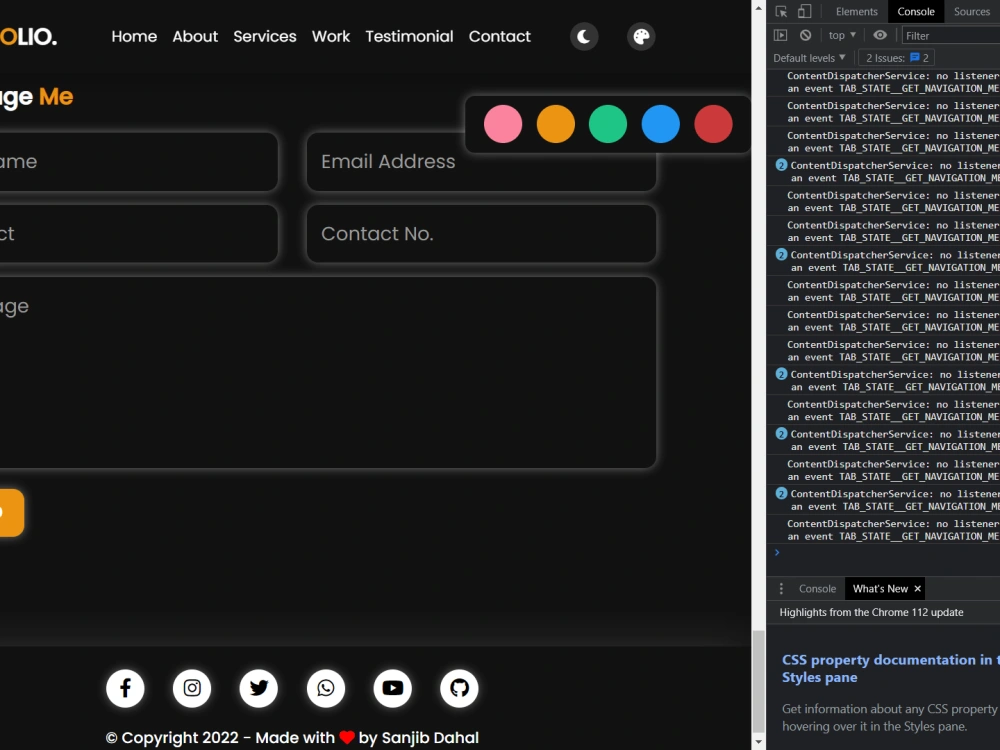This screenshot has height=750, width=1000.
Task: Select the orange theme color
Action: (555, 124)
